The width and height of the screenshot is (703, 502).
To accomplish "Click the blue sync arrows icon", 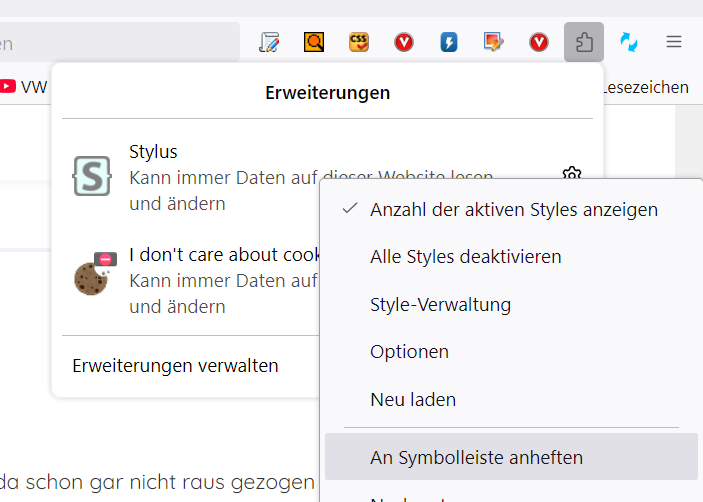I will click(629, 42).
